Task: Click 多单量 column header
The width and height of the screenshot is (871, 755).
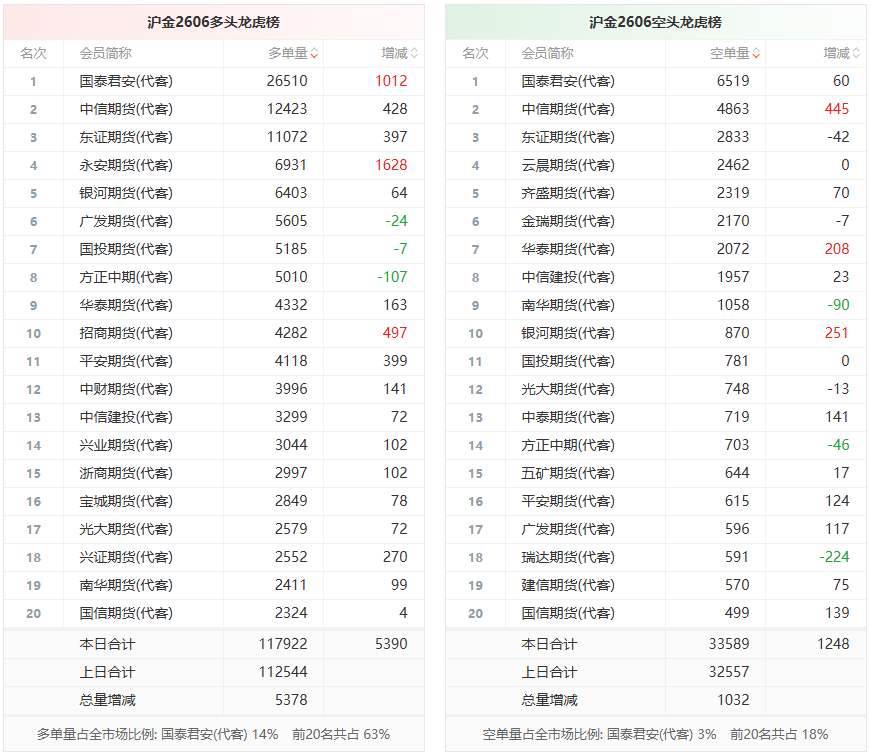Action: pyautogui.click(x=288, y=54)
